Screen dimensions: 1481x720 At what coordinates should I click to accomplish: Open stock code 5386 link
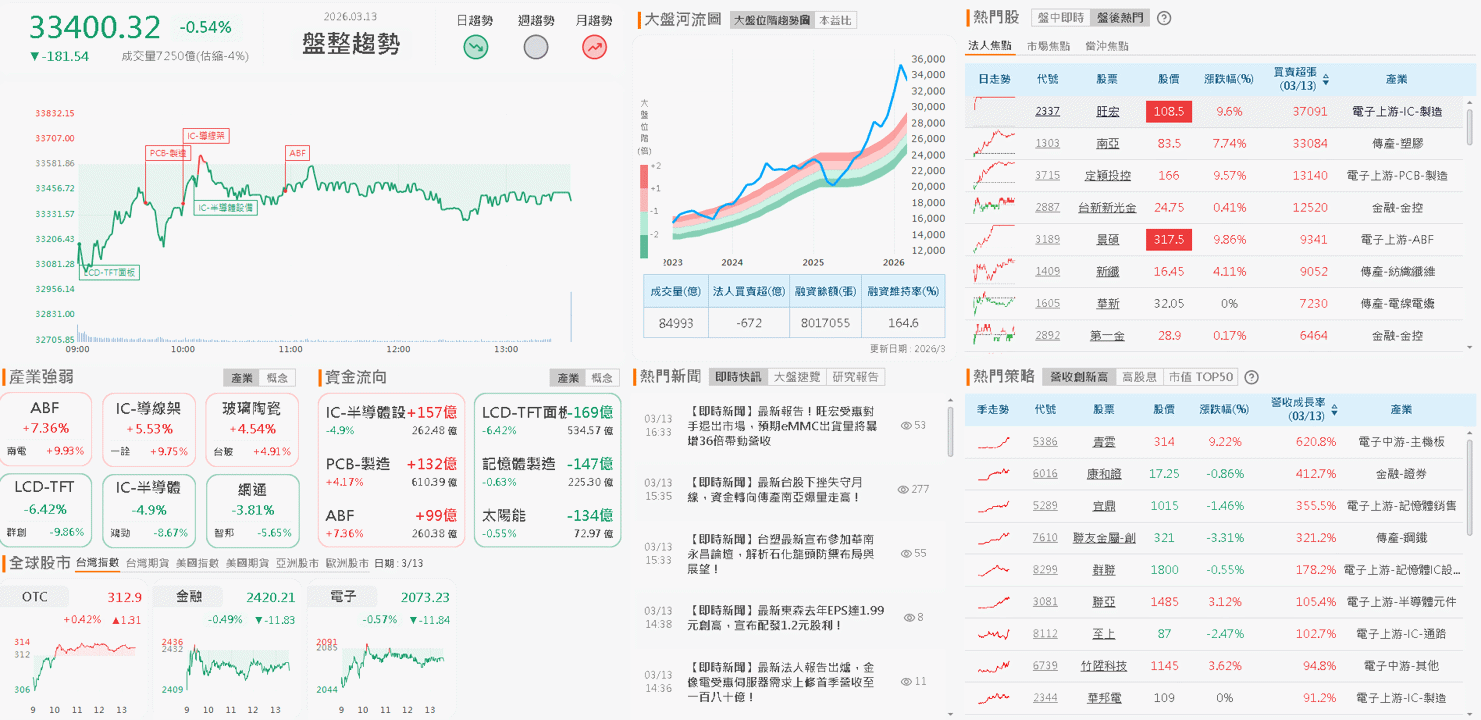click(1045, 442)
